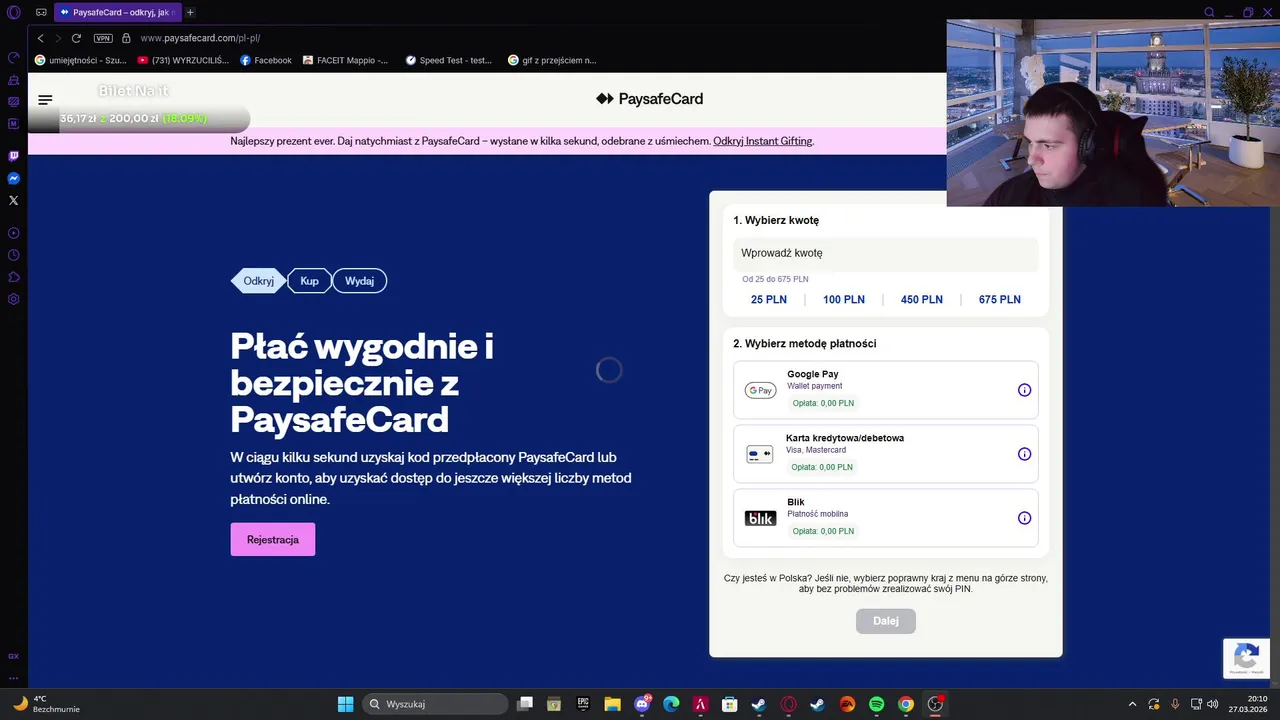Image resolution: width=1280 pixels, height=720 pixels.
Task: Open Spotify from the taskbar
Action: (876, 704)
